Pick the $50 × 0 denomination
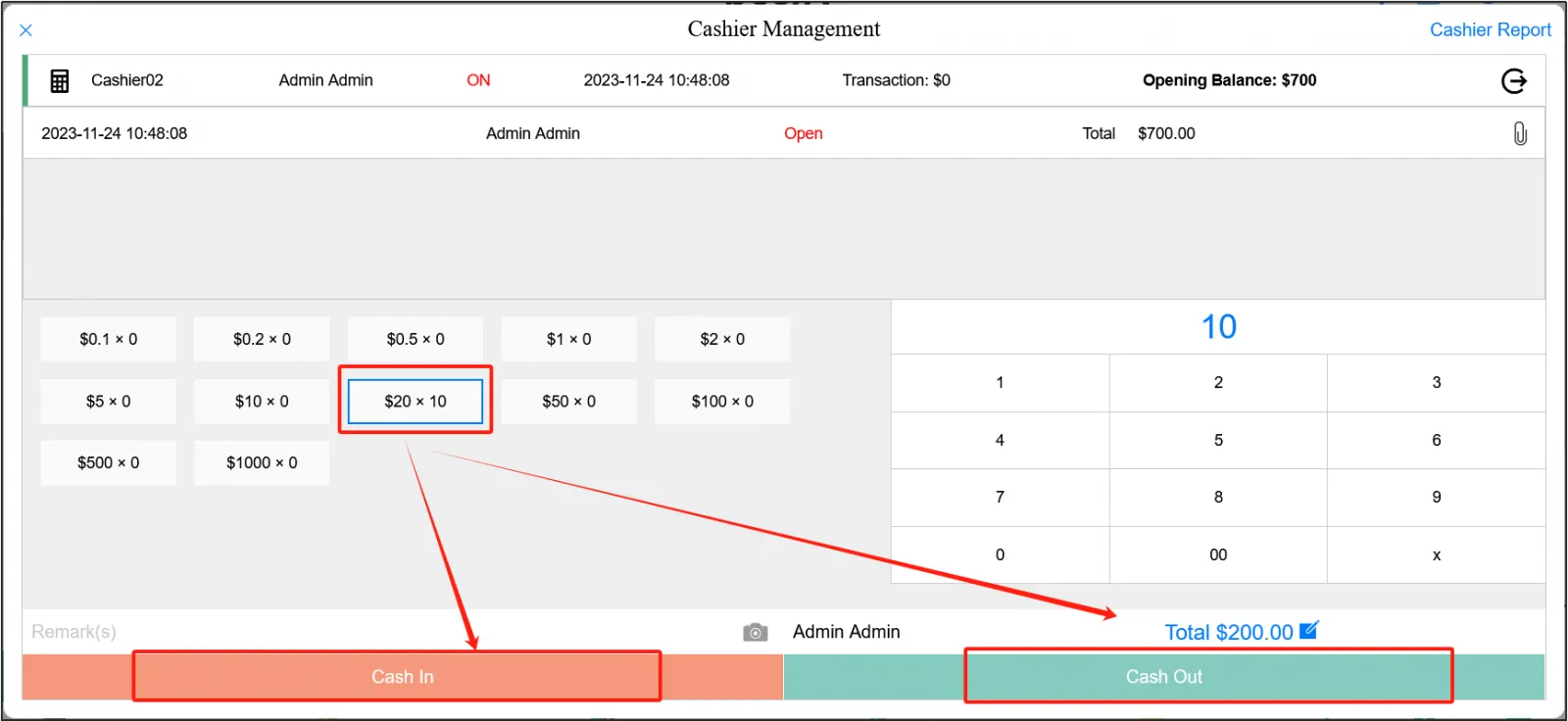The height and width of the screenshot is (721, 1568). point(568,402)
